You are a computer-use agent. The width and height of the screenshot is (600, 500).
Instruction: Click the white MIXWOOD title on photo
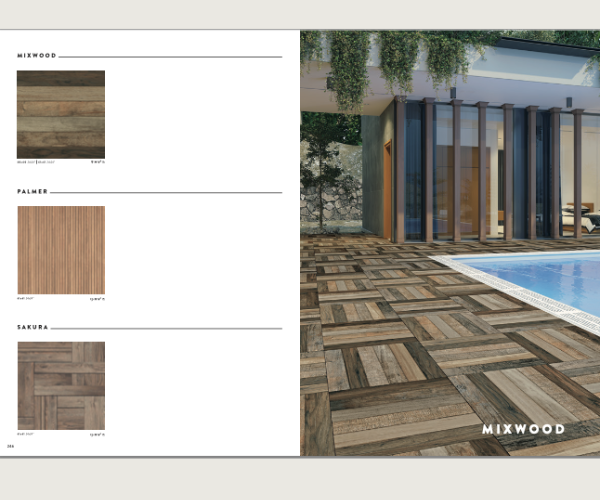[523, 429]
